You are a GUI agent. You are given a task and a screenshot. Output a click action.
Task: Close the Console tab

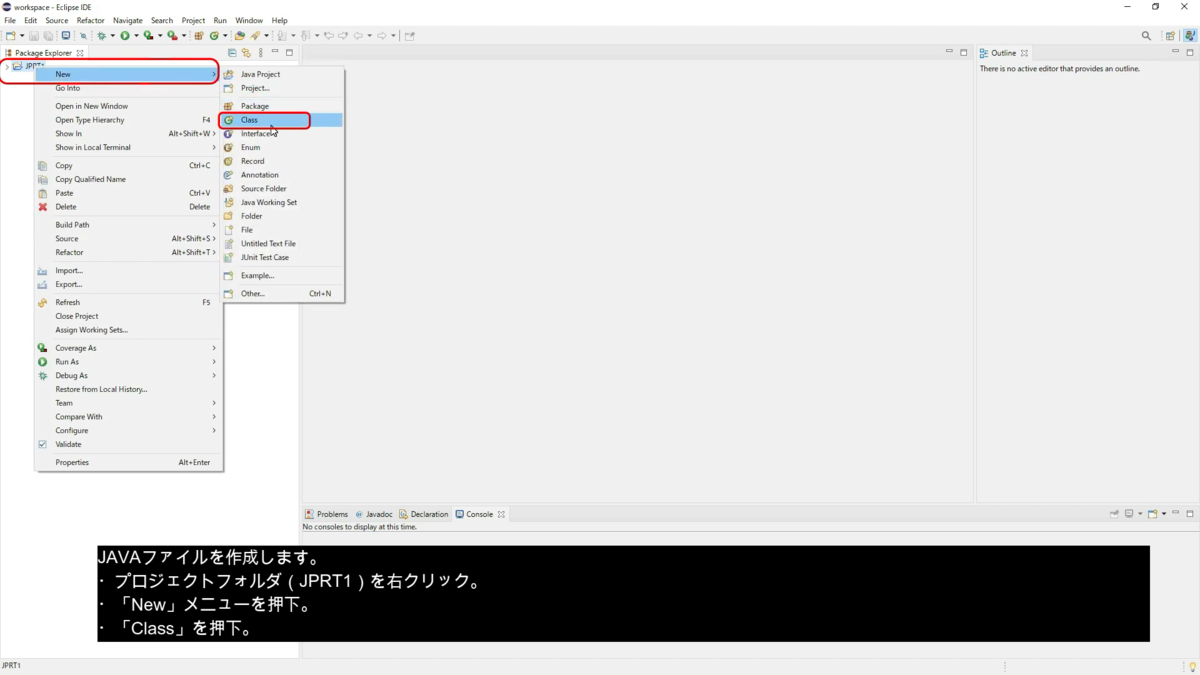501,514
